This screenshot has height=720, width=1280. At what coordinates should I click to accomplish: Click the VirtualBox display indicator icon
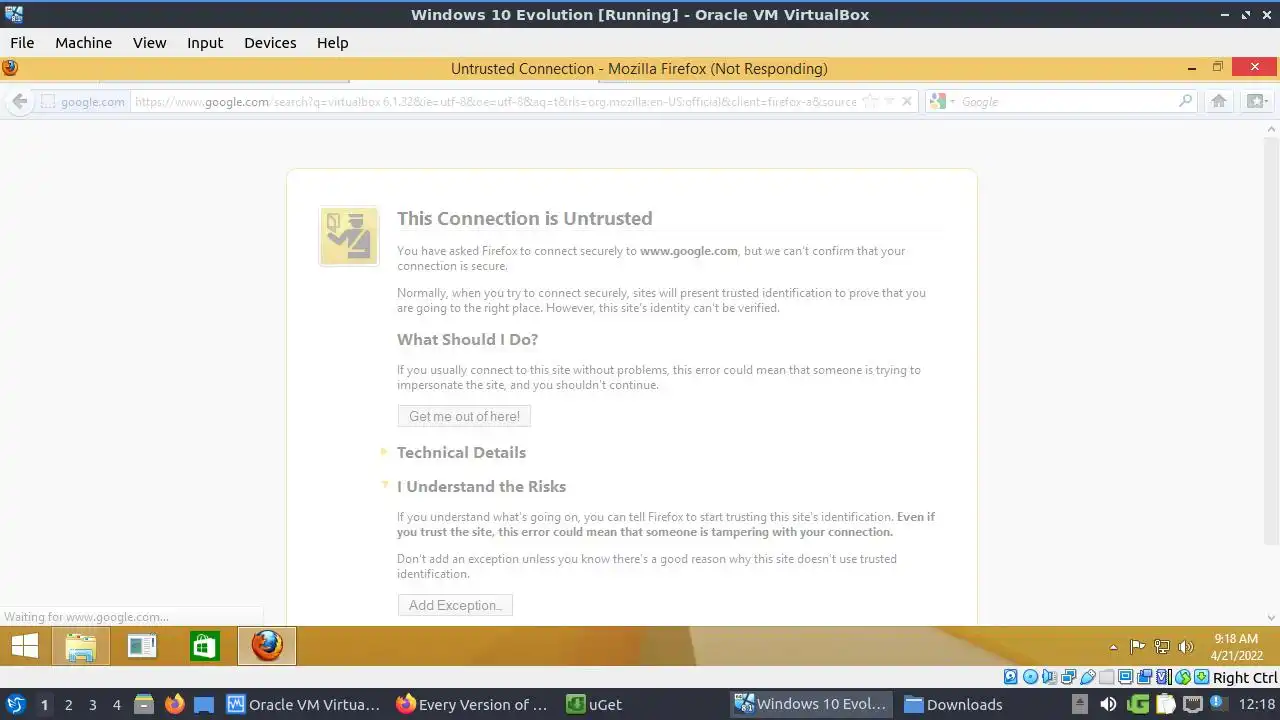[1125, 677]
